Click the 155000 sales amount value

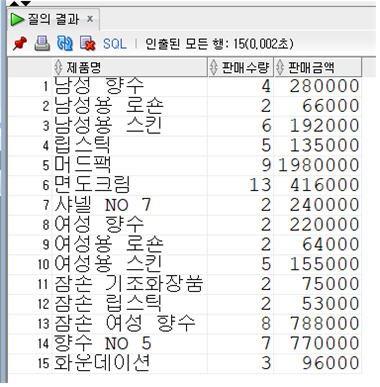coord(324,264)
